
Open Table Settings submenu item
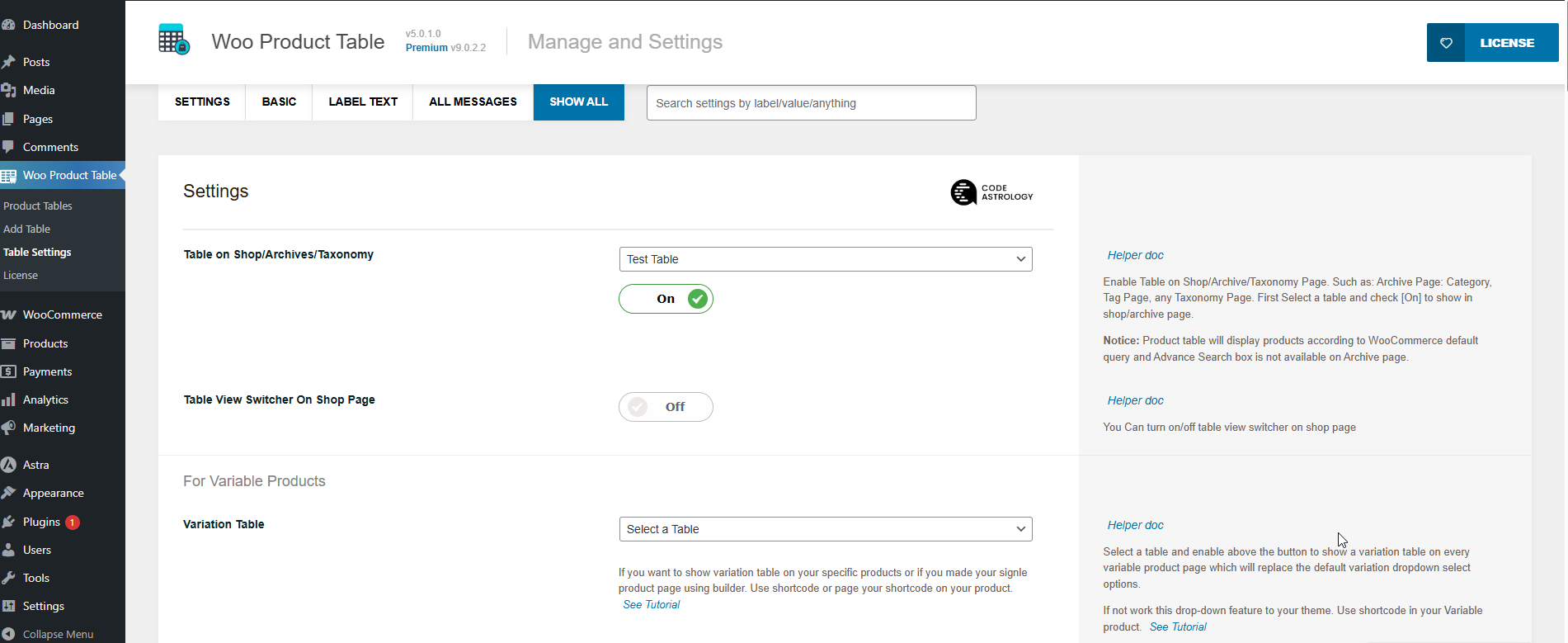(37, 252)
